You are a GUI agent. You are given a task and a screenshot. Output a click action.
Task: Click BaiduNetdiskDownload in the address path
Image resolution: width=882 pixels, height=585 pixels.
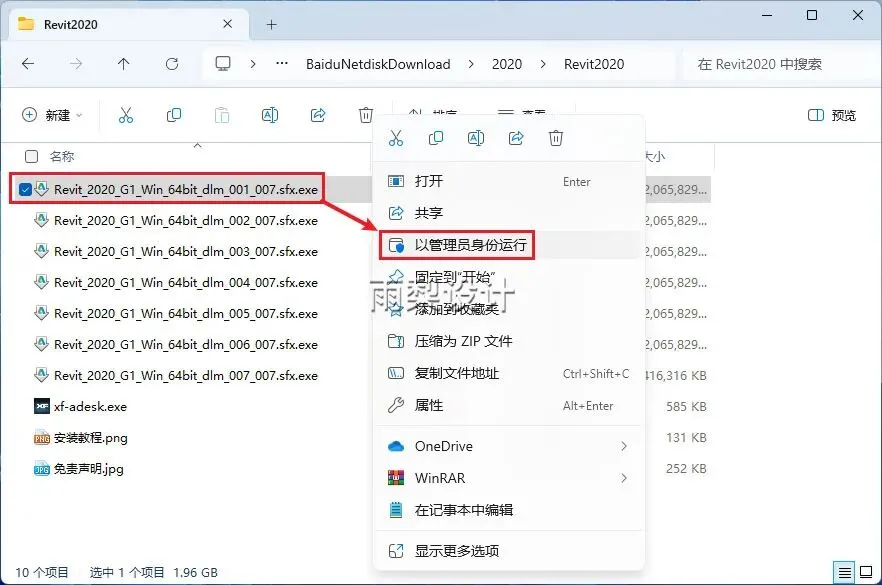[x=378, y=64]
